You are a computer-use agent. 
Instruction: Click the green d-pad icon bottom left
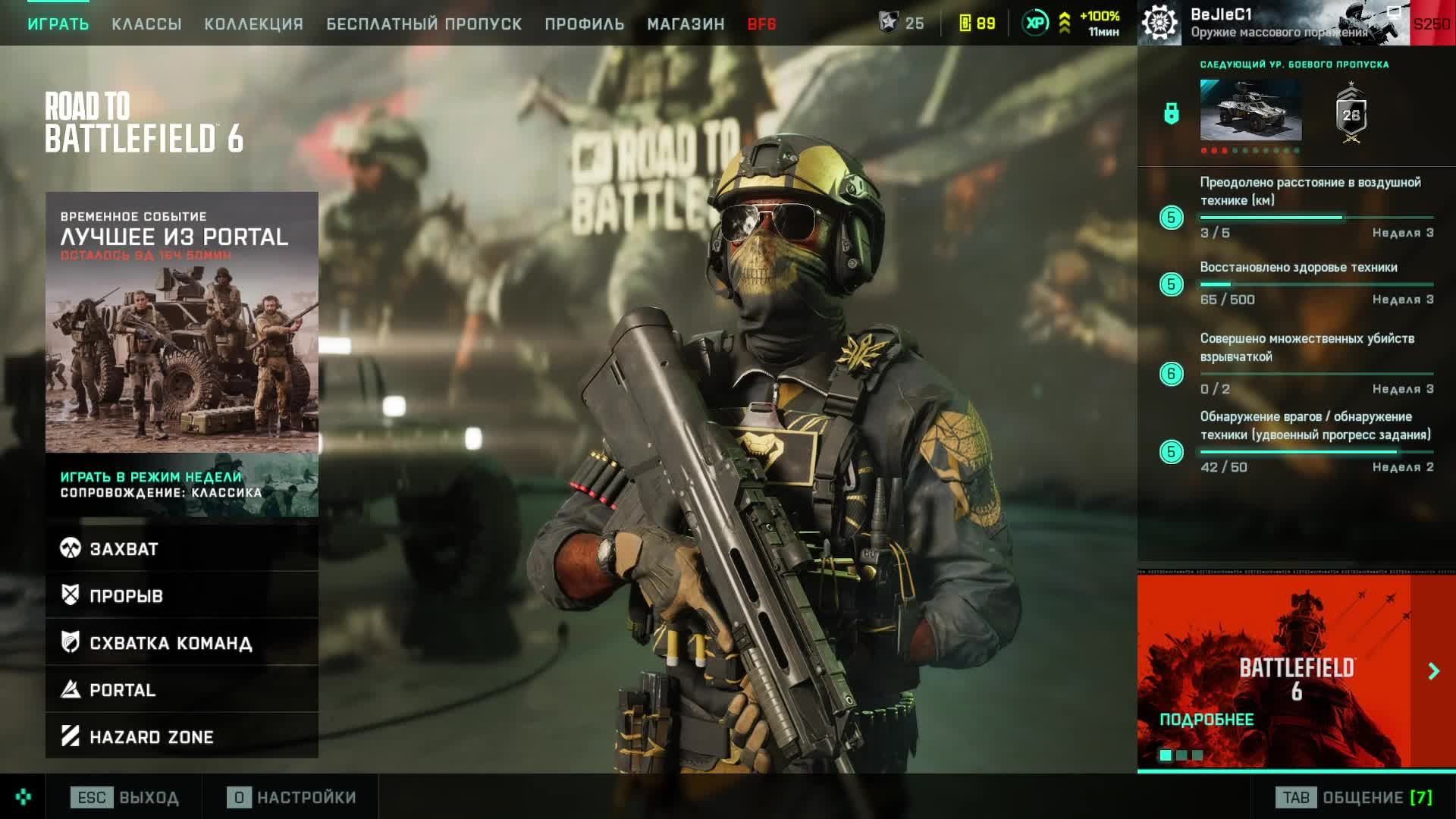click(x=24, y=797)
